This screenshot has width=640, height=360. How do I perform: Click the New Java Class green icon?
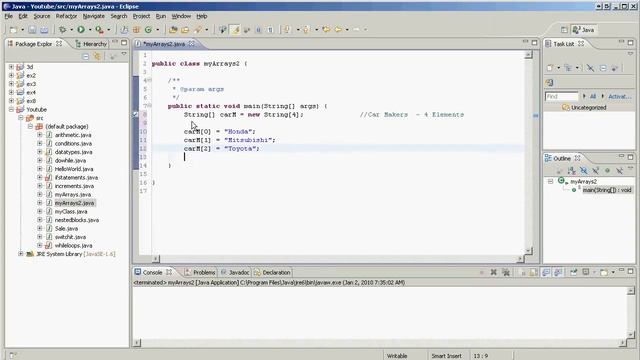click(148, 30)
